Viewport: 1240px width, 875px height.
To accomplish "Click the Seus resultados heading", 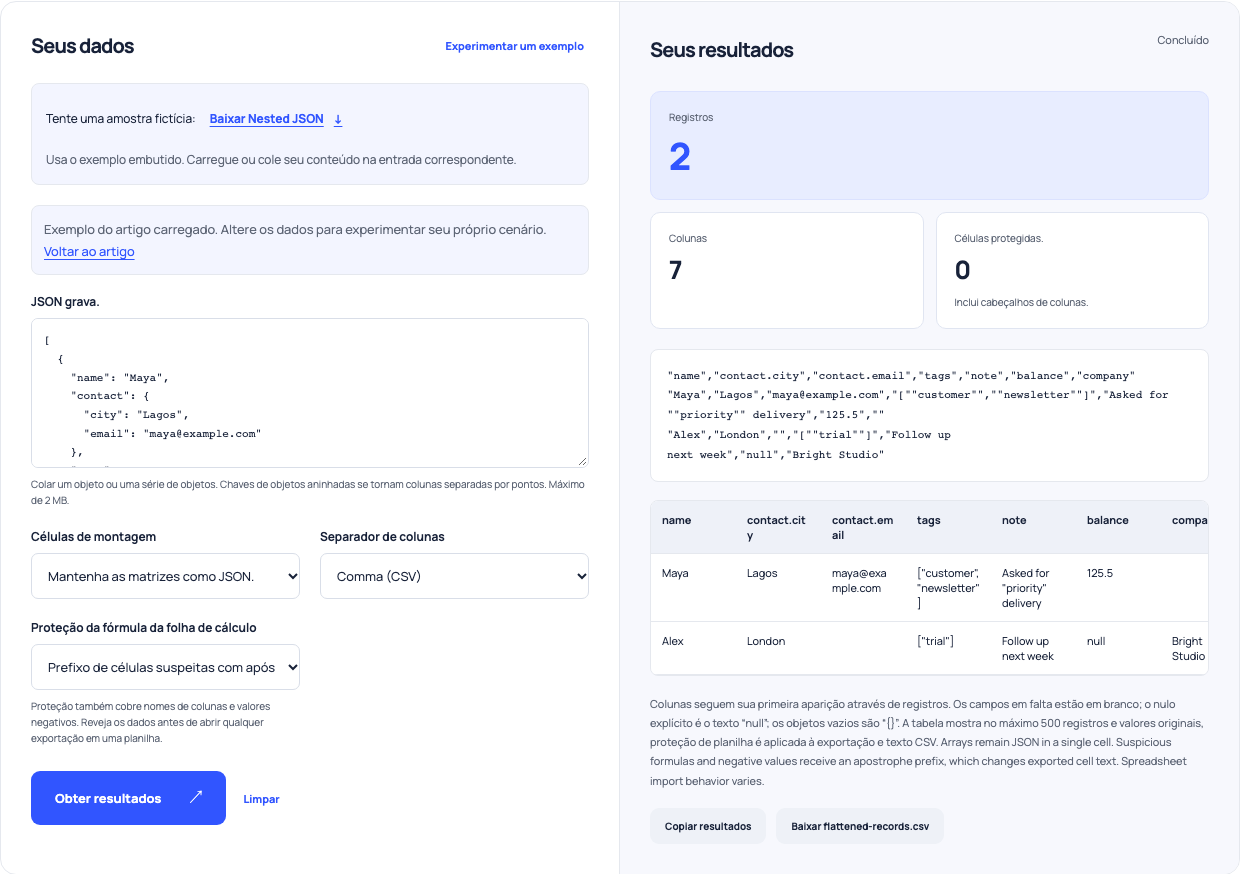I will coord(722,50).
